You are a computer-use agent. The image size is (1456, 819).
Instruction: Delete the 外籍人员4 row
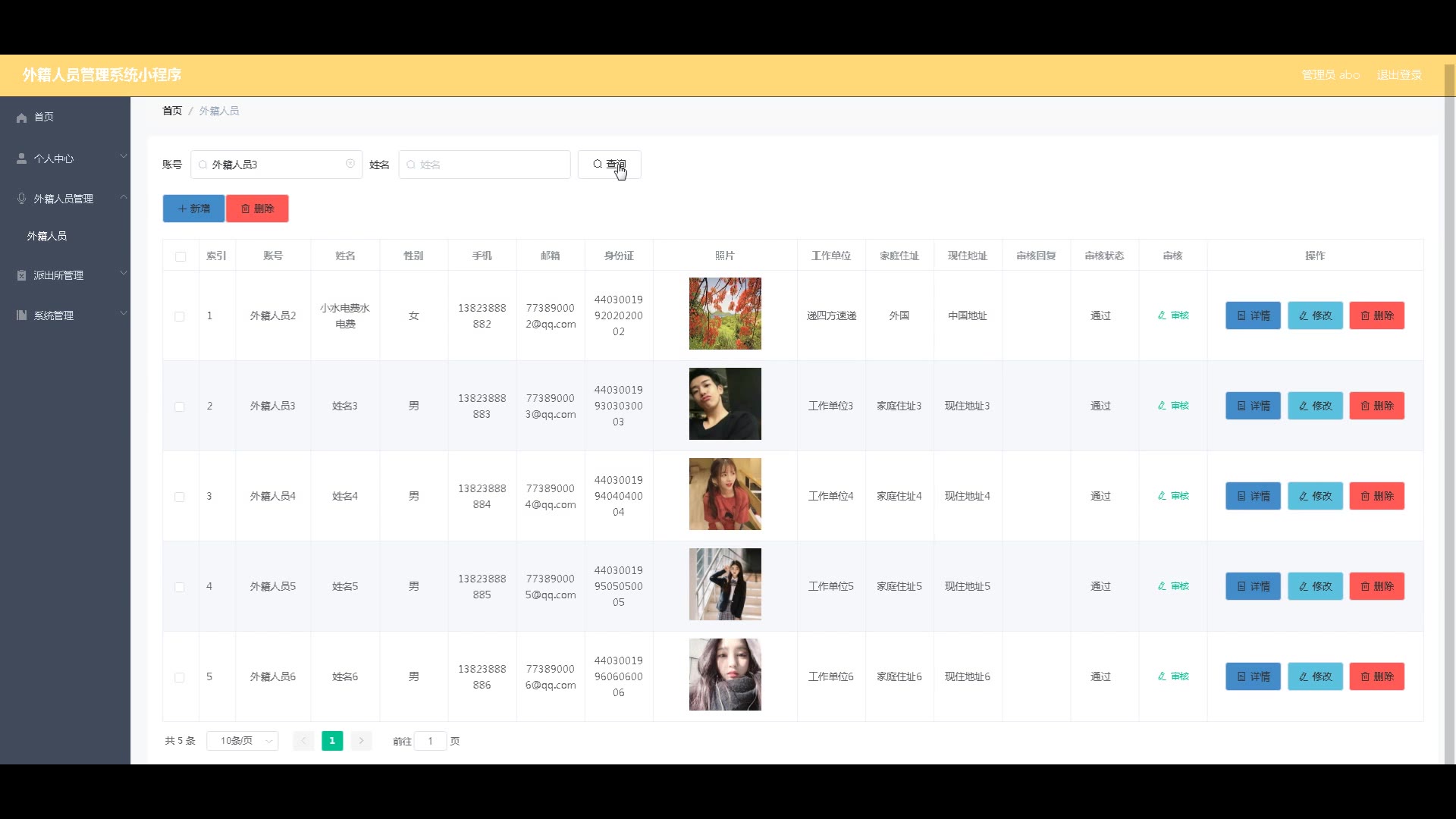(x=1377, y=496)
